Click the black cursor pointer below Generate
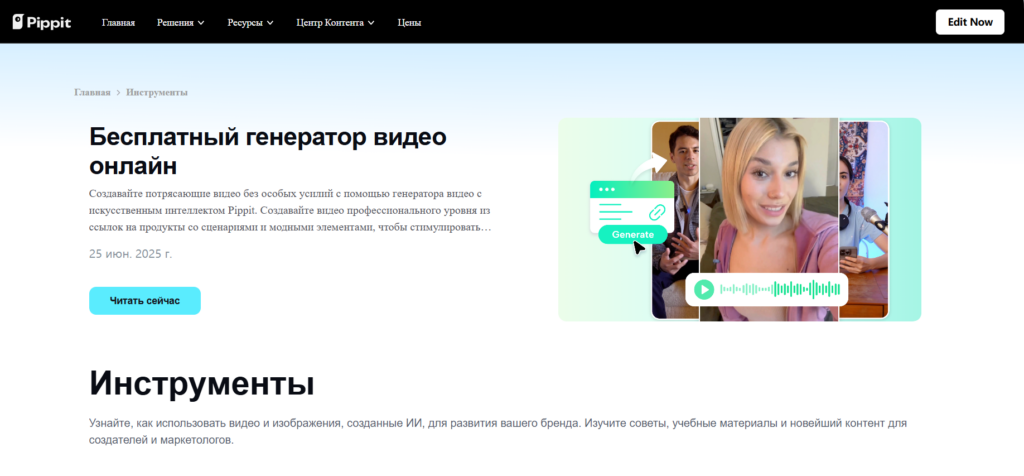Image resolution: width=1024 pixels, height=476 pixels. [x=639, y=247]
